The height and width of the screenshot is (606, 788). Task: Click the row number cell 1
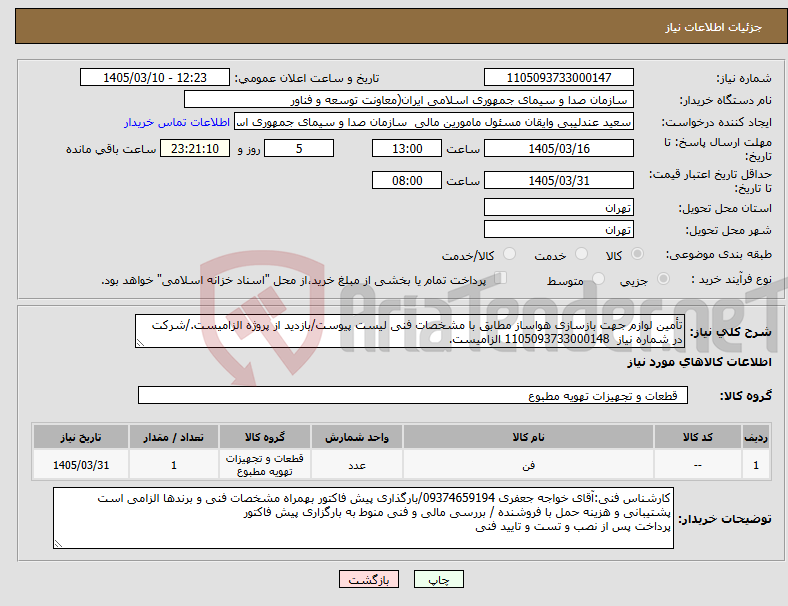[755, 465]
